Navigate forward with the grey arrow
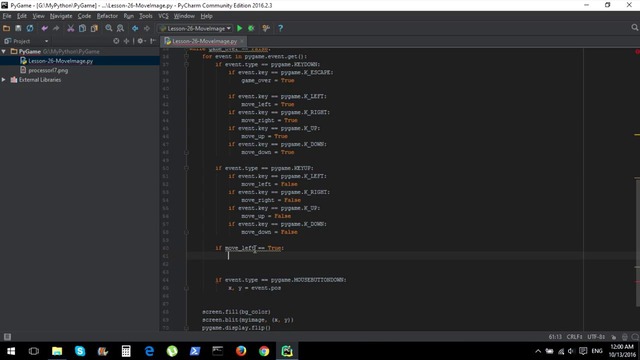640x360 pixels. tap(147, 28)
